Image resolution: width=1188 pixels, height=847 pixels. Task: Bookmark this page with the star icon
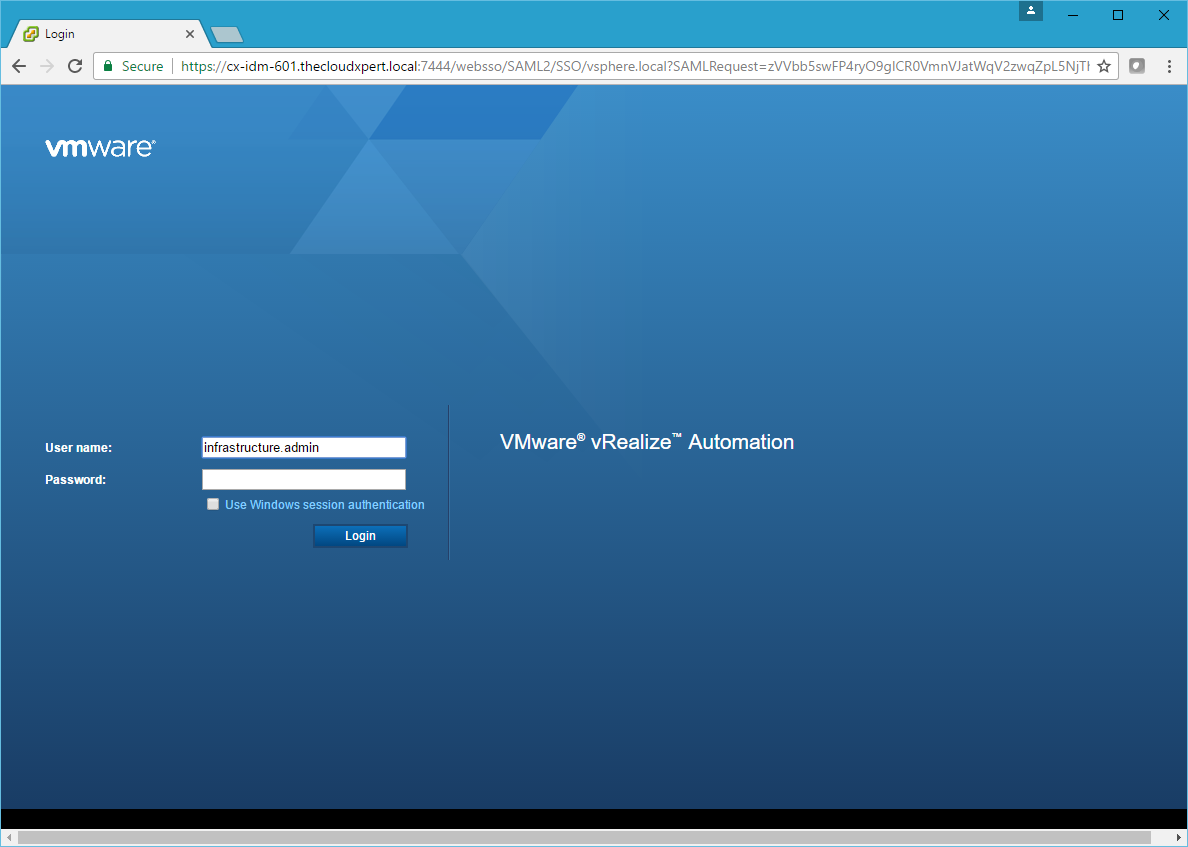[x=1104, y=66]
